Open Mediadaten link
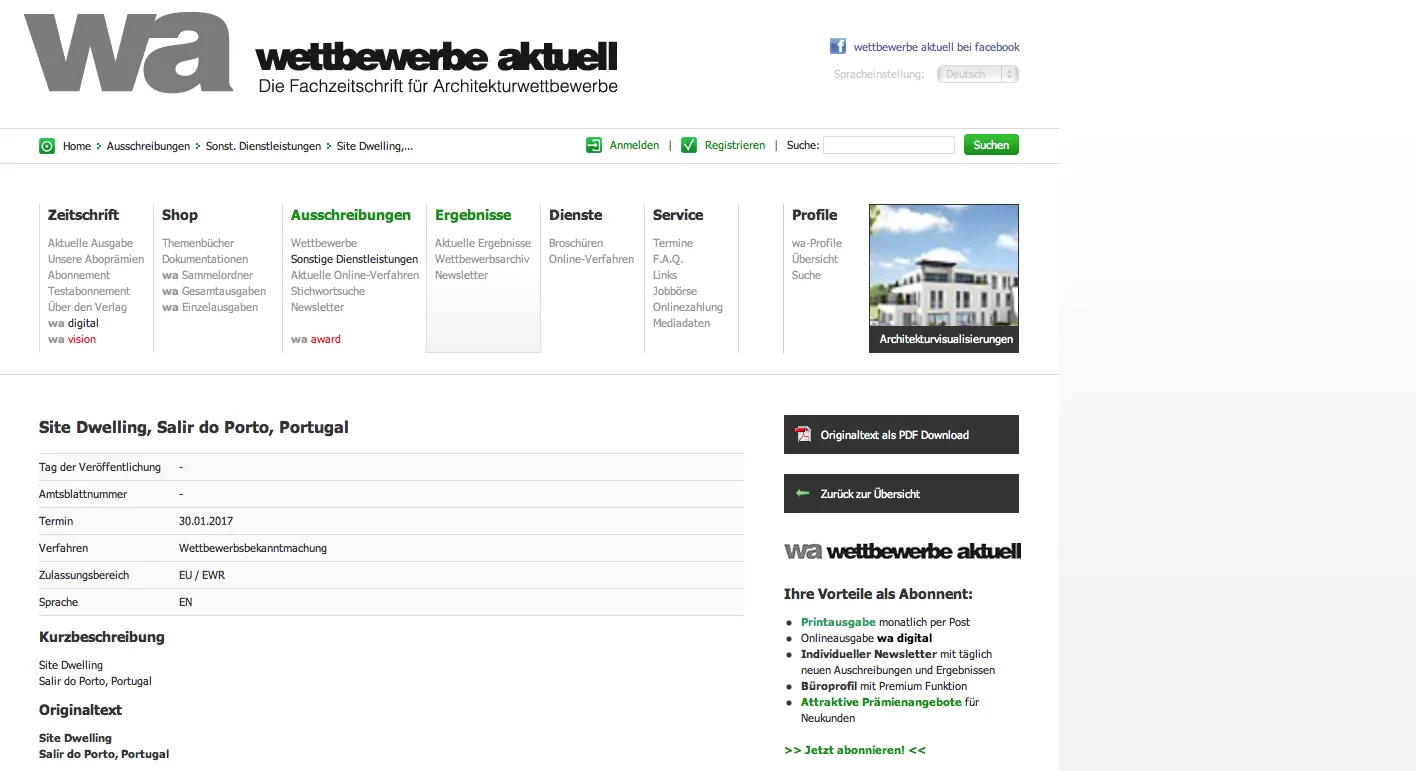Viewport: 1416px width, 771px height. [x=682, y=323]
